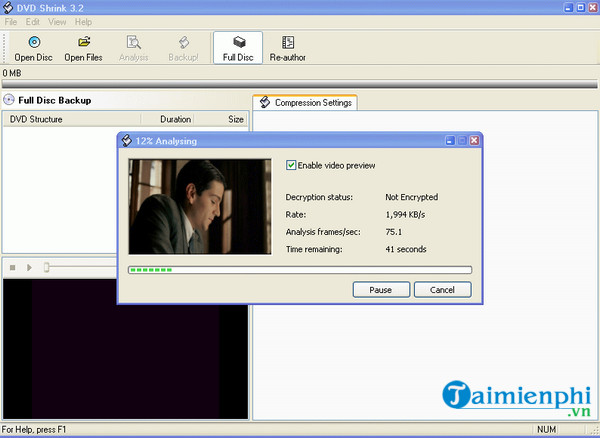Screen dimensions: 600x438
Task: Select the Compression Settings tab
Action: 305,103
